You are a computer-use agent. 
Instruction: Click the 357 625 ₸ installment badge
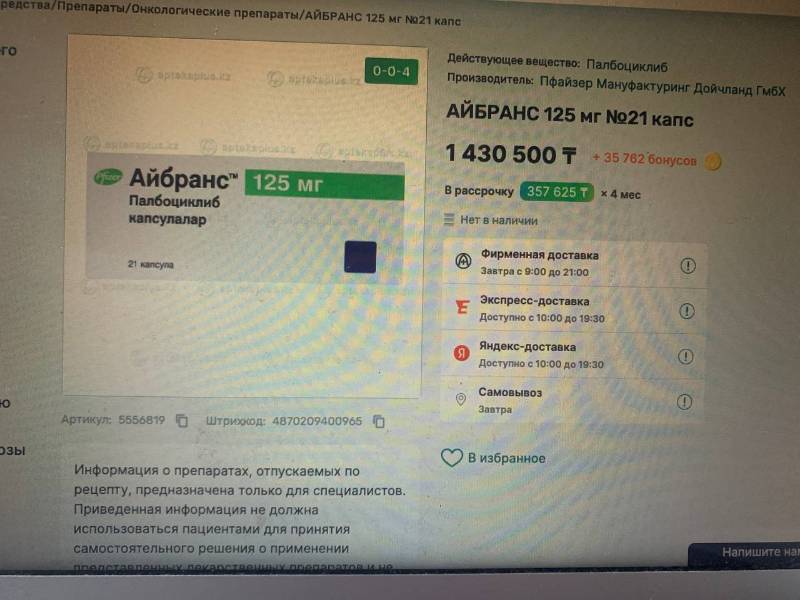click(x=557, y=192)
